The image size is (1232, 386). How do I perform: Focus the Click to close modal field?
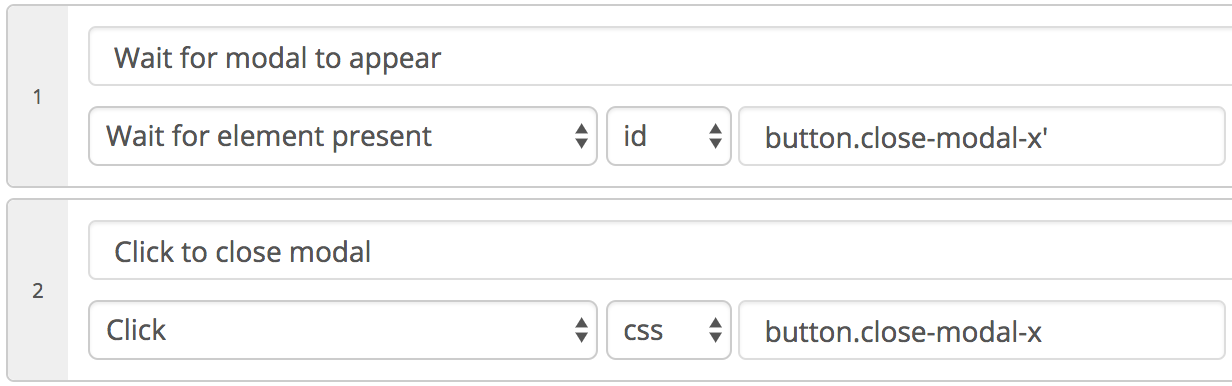[x=660, y=251]
